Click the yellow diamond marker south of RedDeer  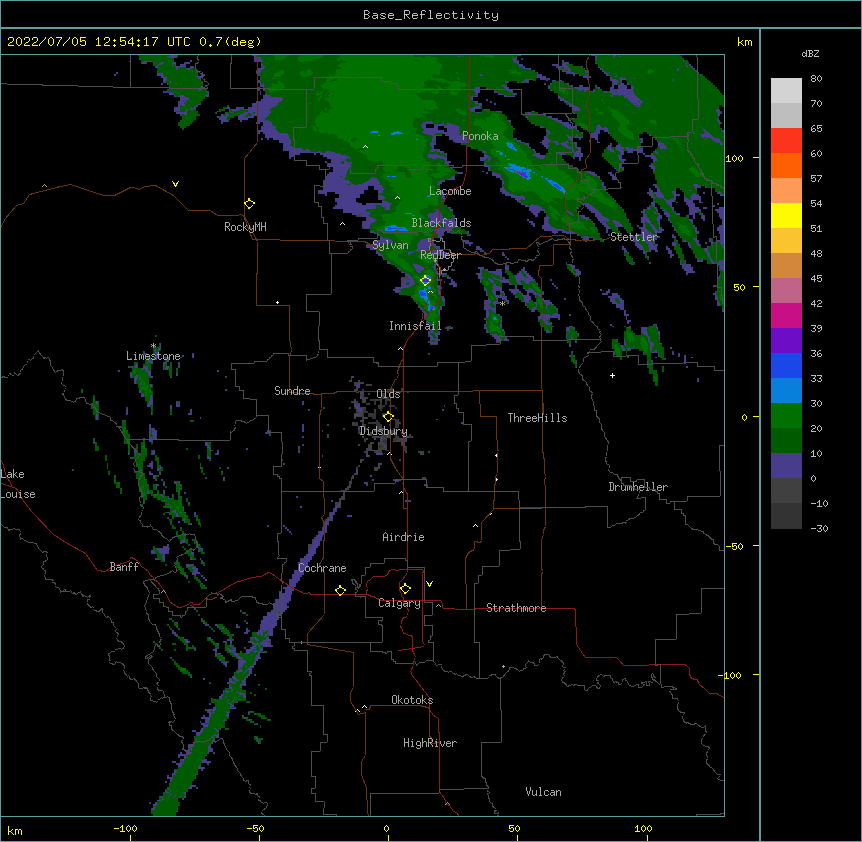426,280
